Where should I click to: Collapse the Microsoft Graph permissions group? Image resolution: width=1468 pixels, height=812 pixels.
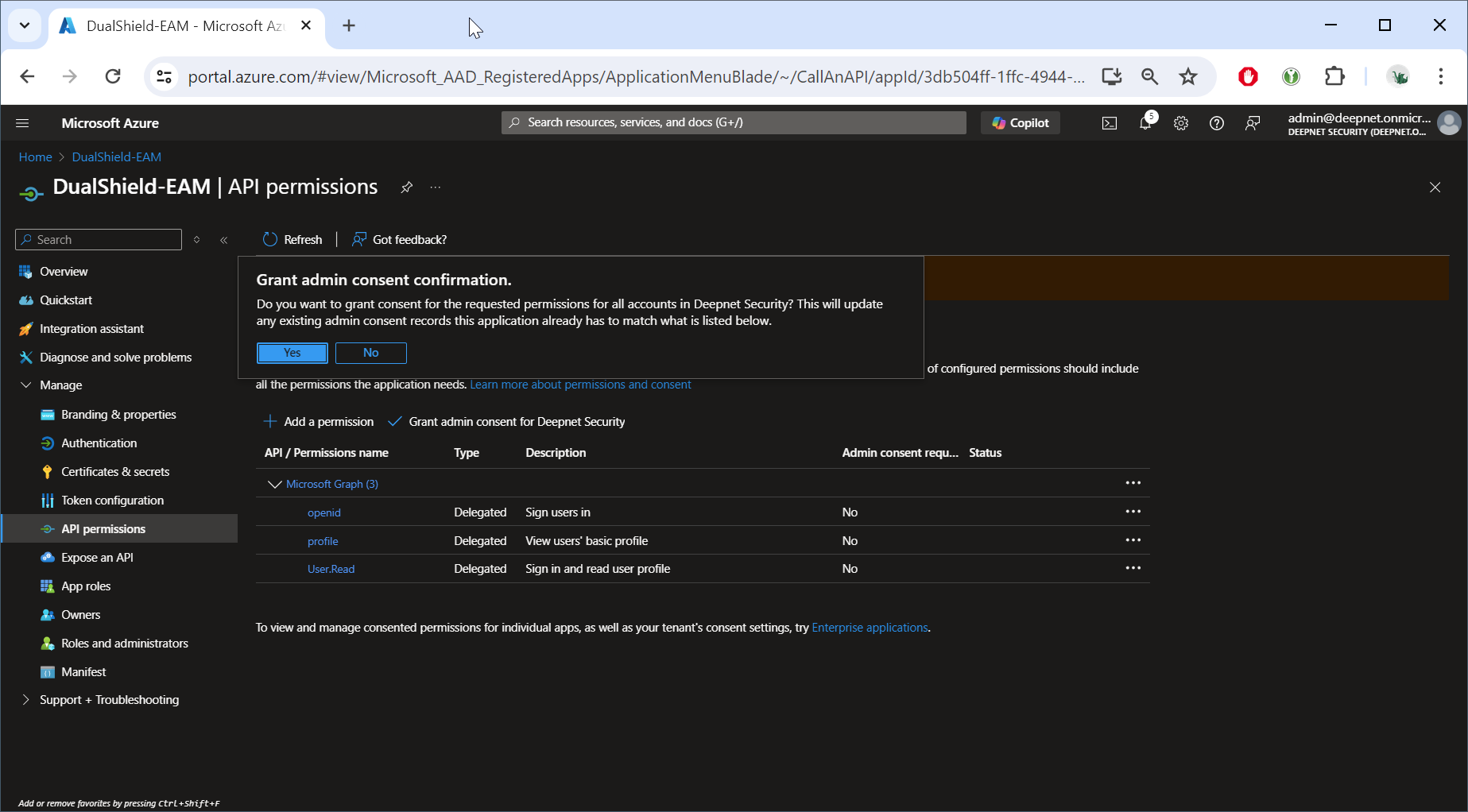click(x=275, y=484)
